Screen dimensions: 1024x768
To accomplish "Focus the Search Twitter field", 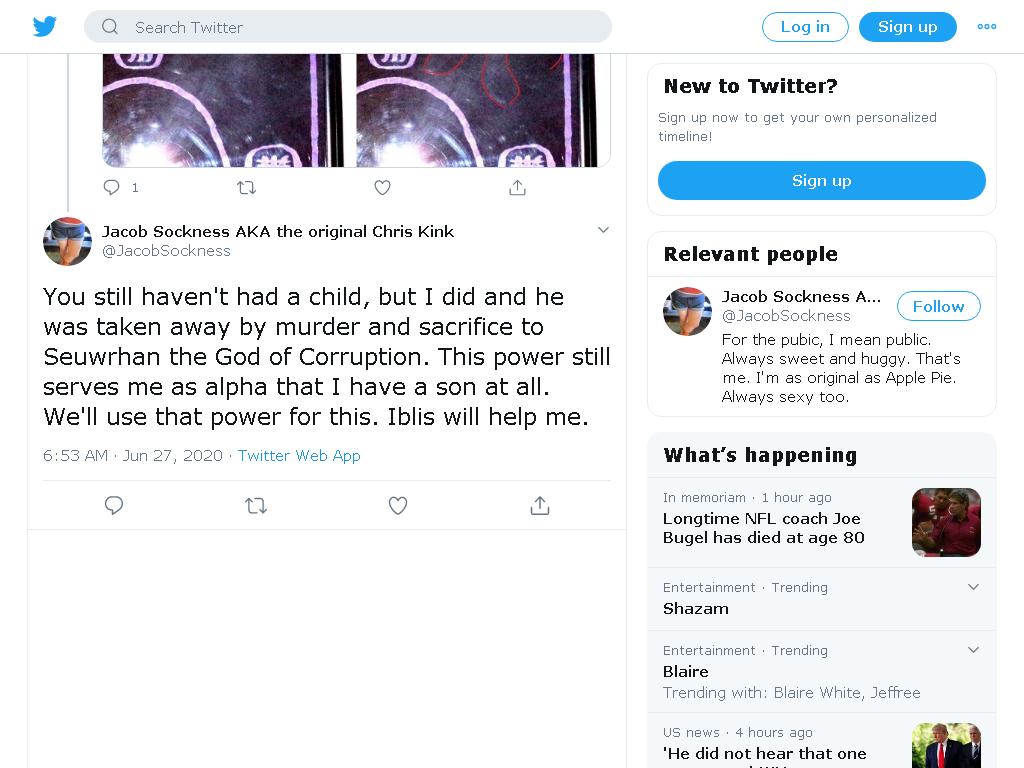I will click(347, 27).
